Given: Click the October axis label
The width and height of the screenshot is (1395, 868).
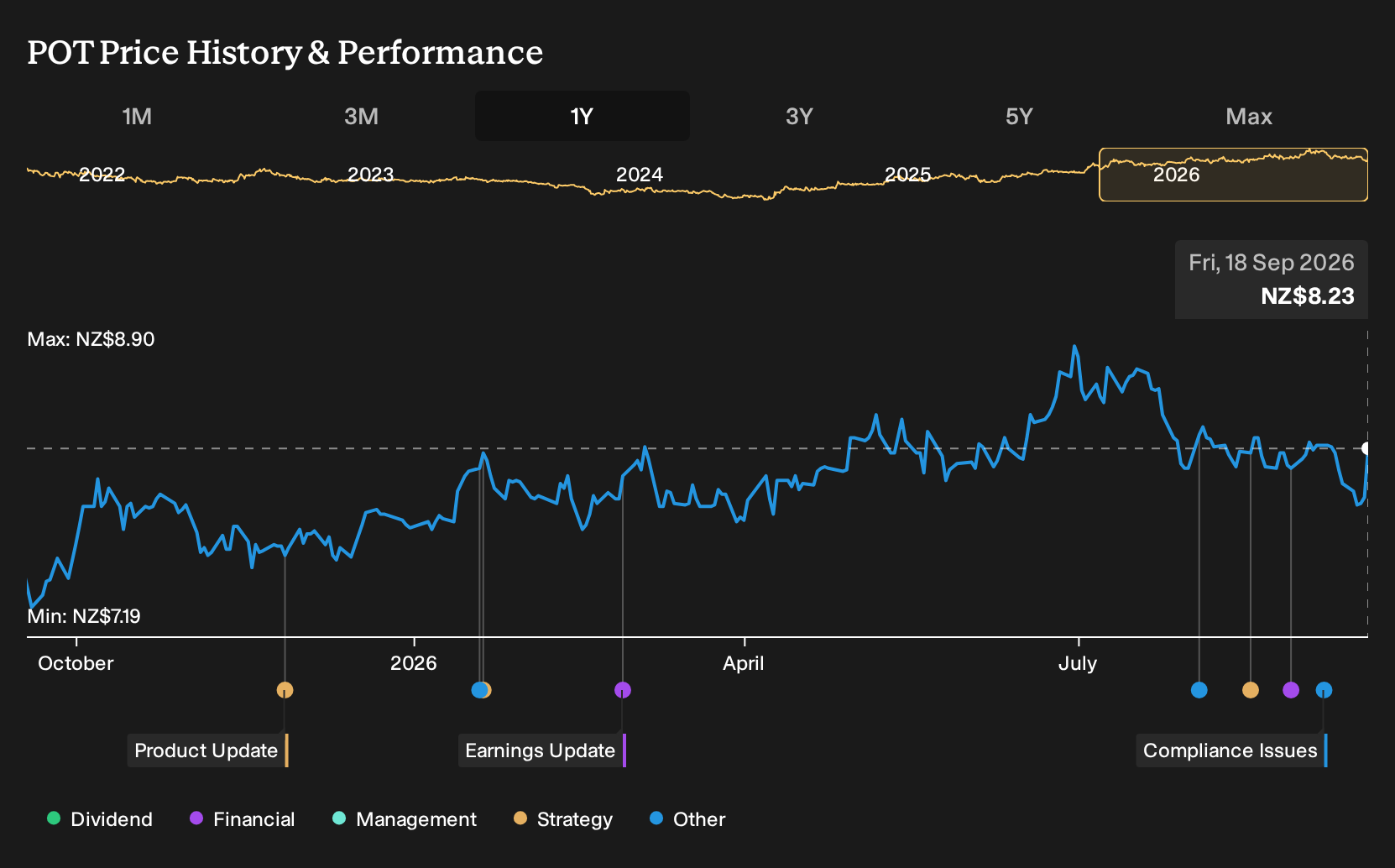Looking at the screenshot, I should [76, 663].
